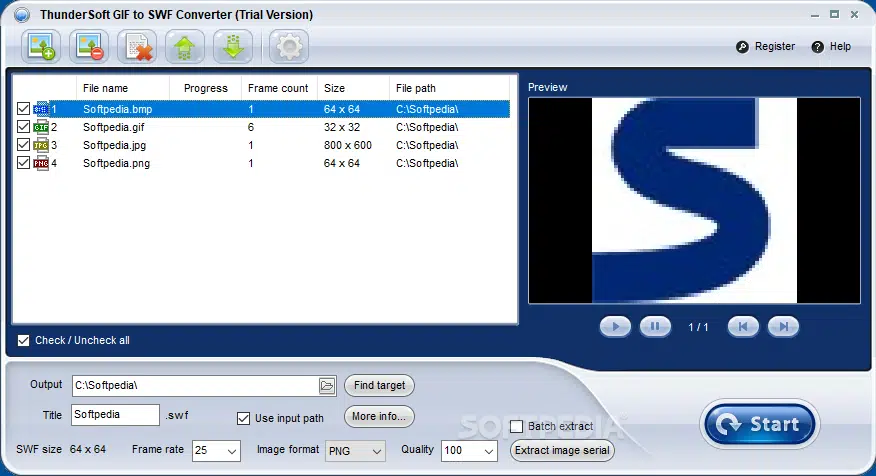Enable the Batch extract checkbox

517,426
